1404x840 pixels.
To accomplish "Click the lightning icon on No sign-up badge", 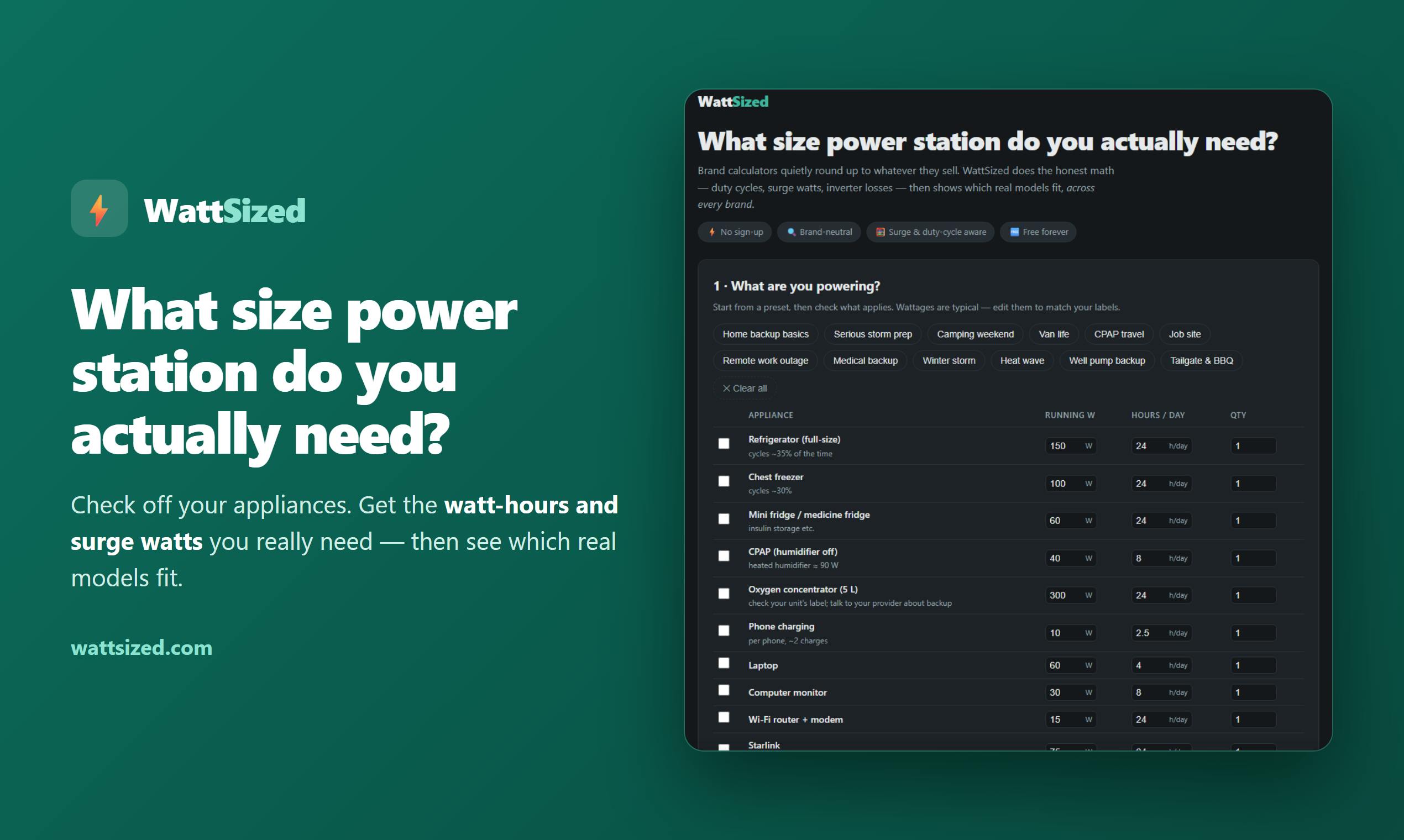I will tap(711, 232).
